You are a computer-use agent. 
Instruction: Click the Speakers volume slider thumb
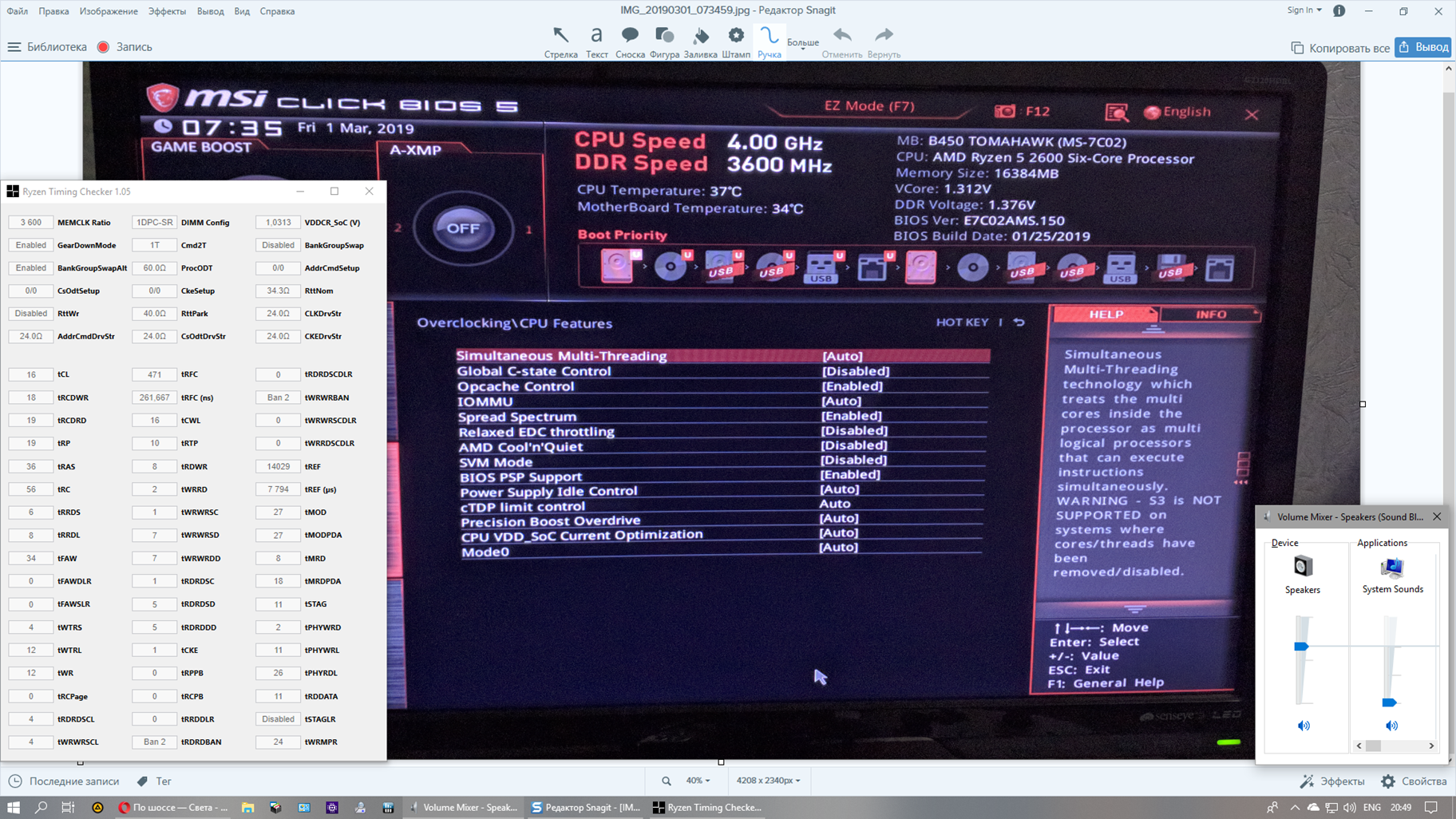tap(1301, 647)
